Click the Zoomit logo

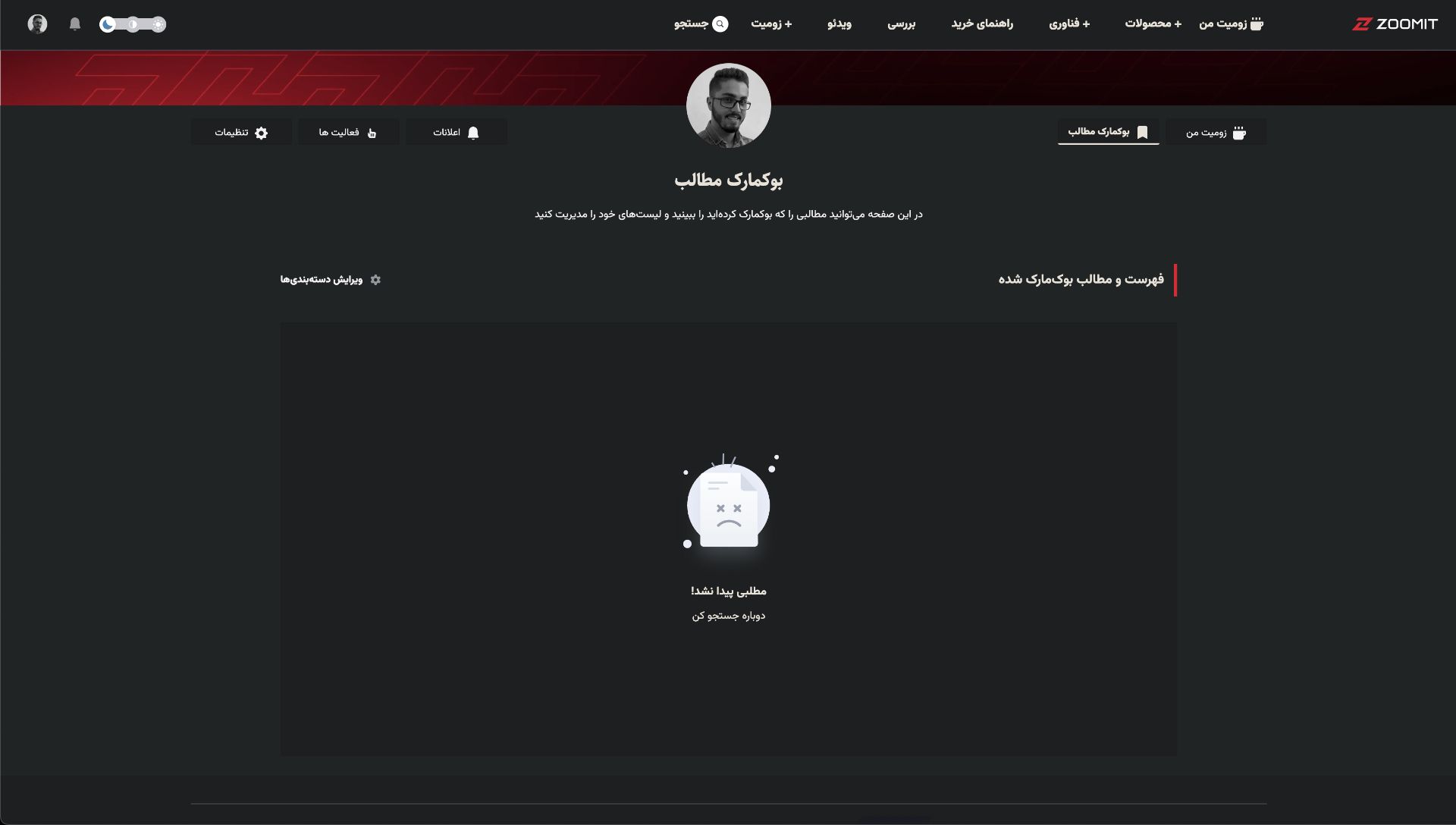(x=1395, y=24)
